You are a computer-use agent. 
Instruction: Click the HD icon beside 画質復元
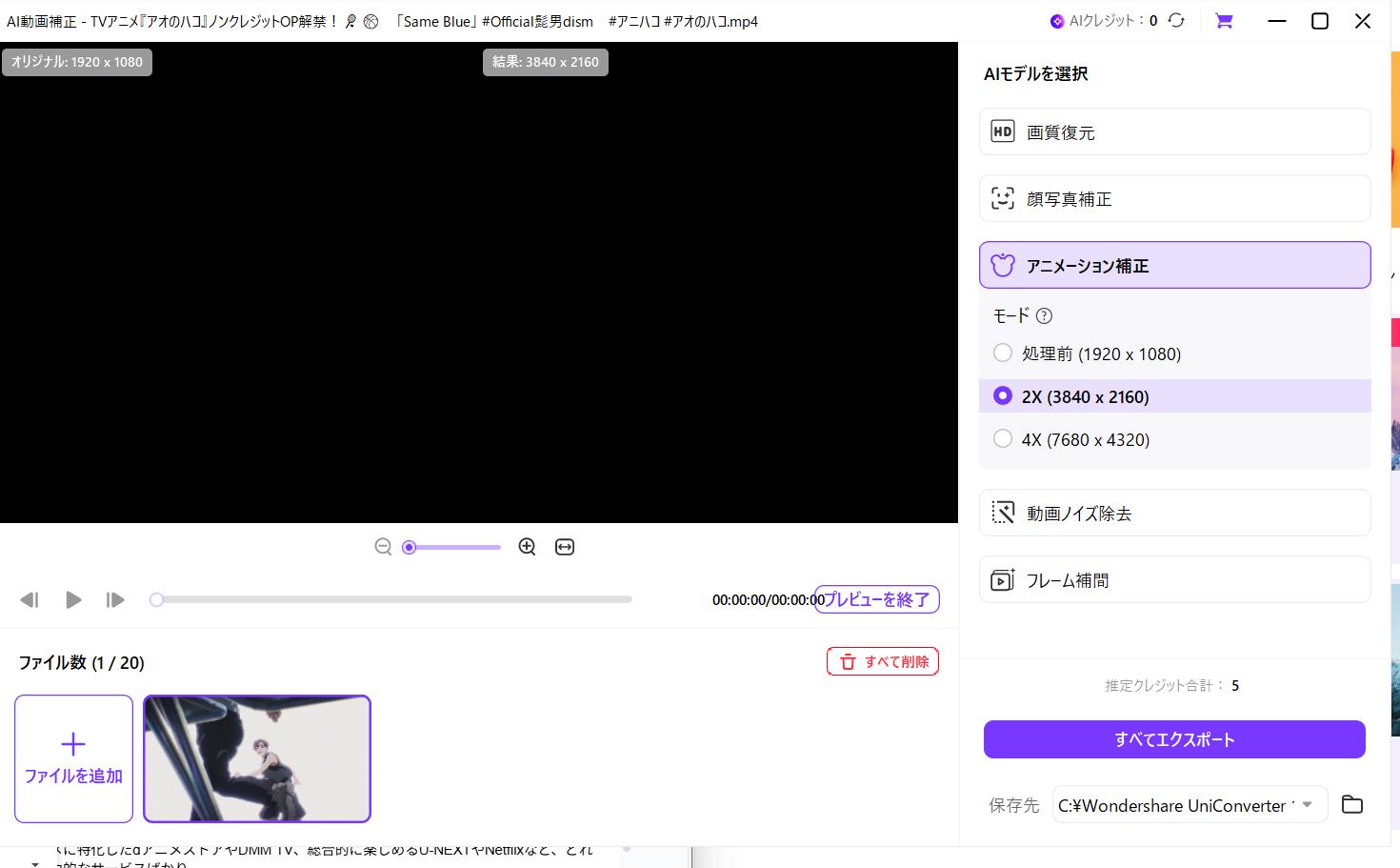click(1003, 131)
